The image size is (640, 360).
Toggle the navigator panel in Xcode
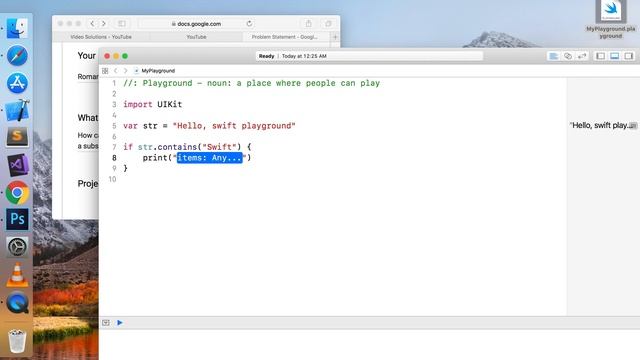click(x=600, y=56)
